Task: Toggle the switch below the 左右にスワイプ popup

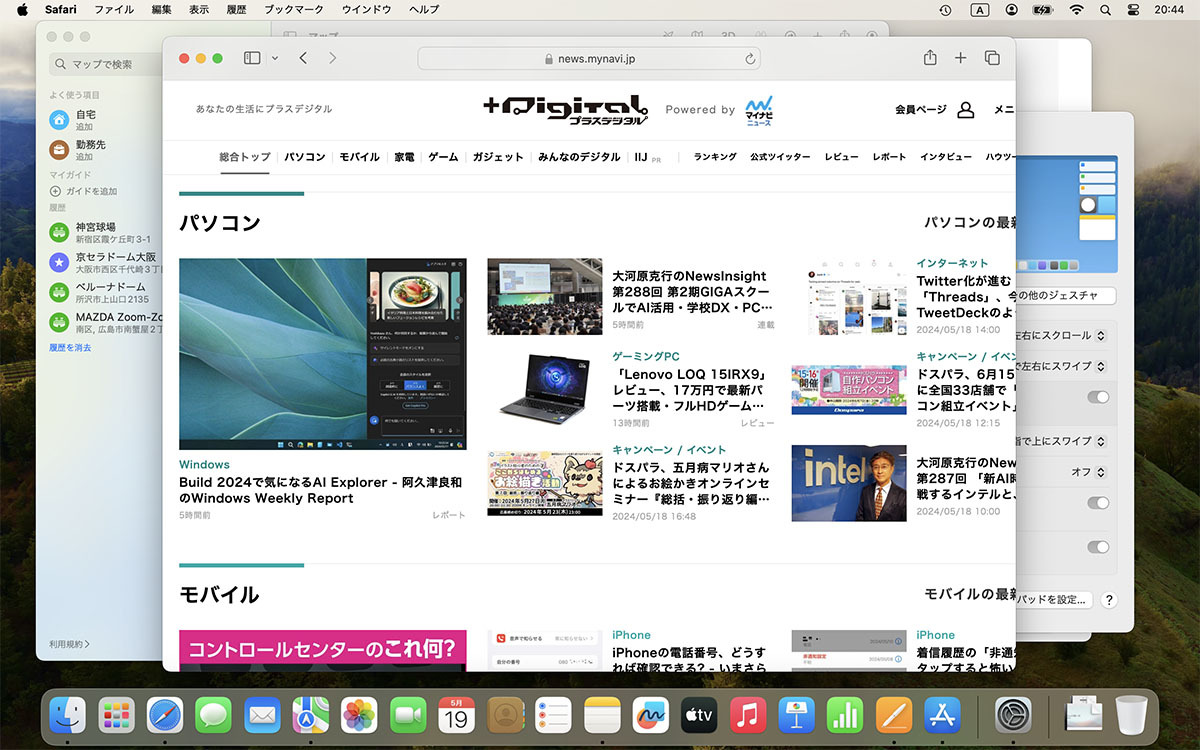Action: click(x=1098, y=397)
